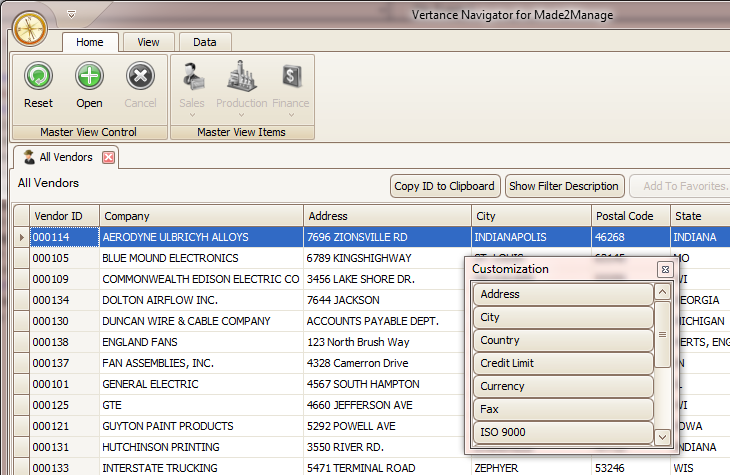730x475 pixels.
Task: Select City field in Customization list
Action: coord(563,318)
